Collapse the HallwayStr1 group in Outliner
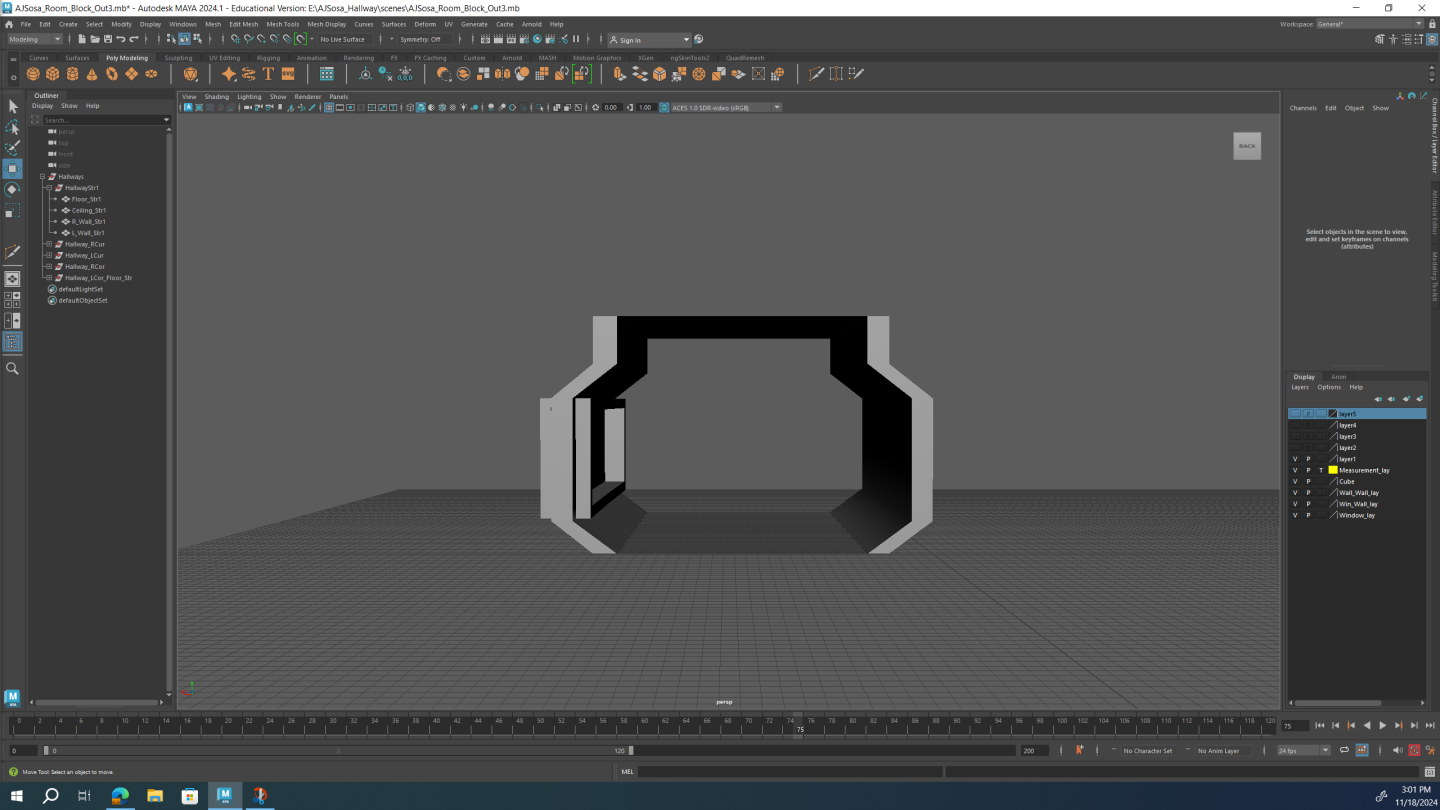This screenshot has width=1440, height=810. [x=48, y=188]
